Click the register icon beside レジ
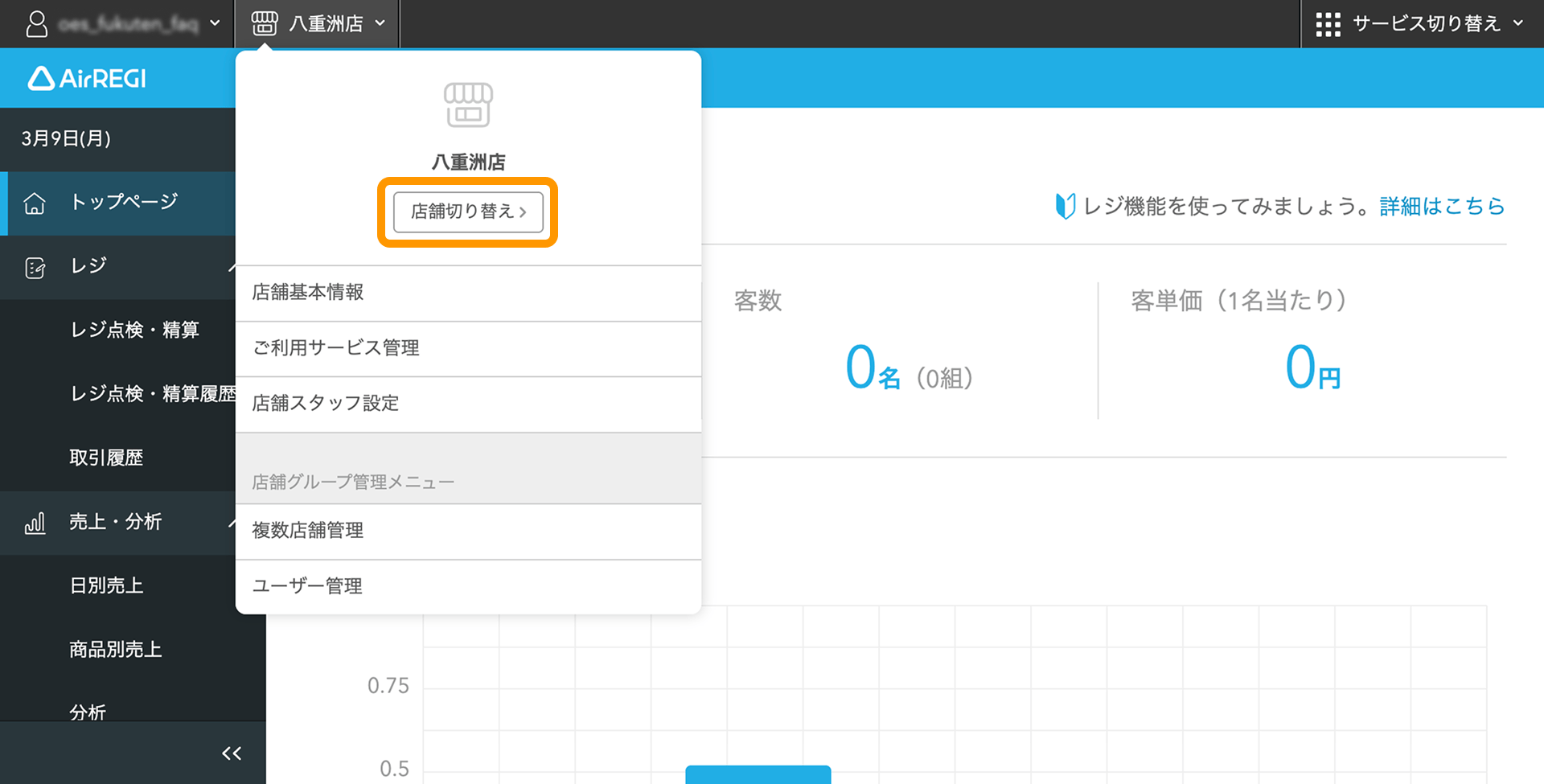The height and width of the screenshot is (784, 1544). tap(35, 267)
